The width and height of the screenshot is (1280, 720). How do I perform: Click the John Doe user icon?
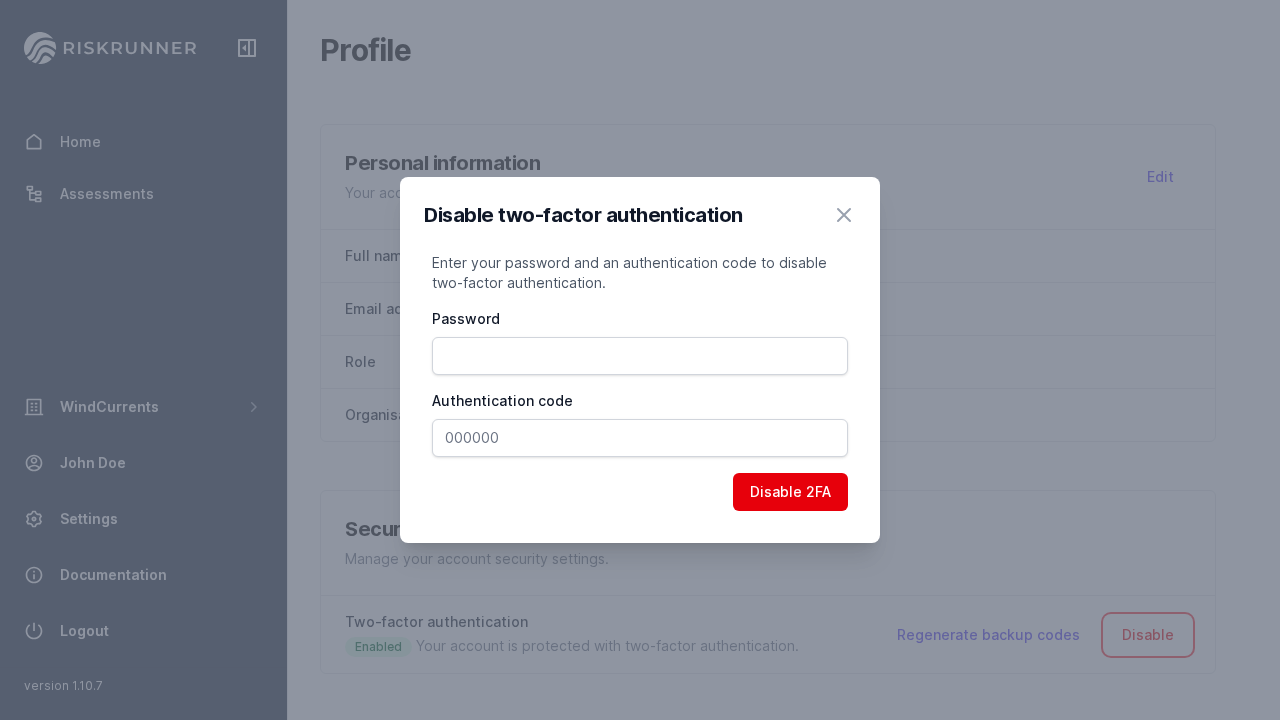click(x=34, y=463)
